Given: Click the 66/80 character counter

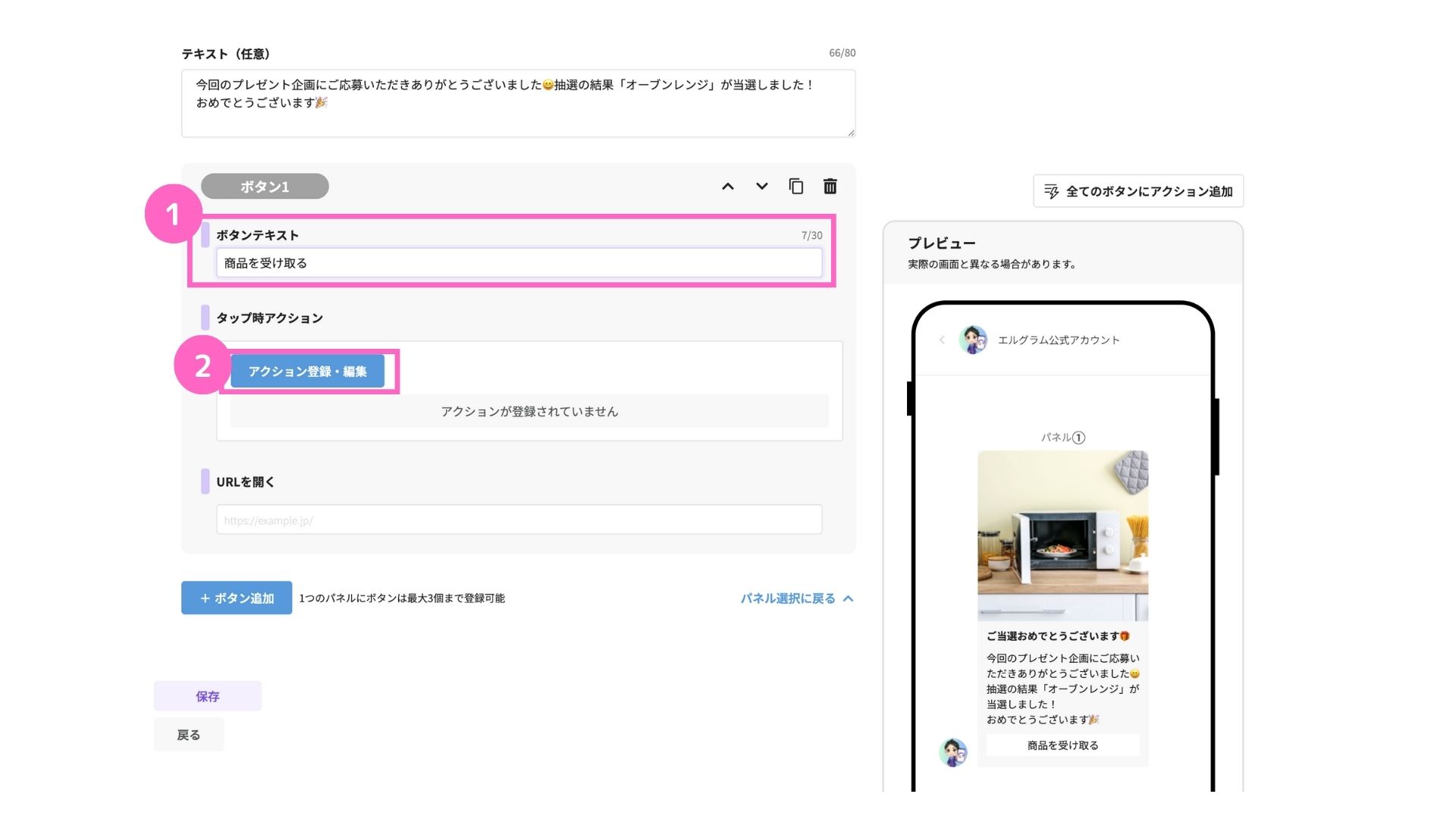Looking at the screenshot, I should tap(842, 53).
